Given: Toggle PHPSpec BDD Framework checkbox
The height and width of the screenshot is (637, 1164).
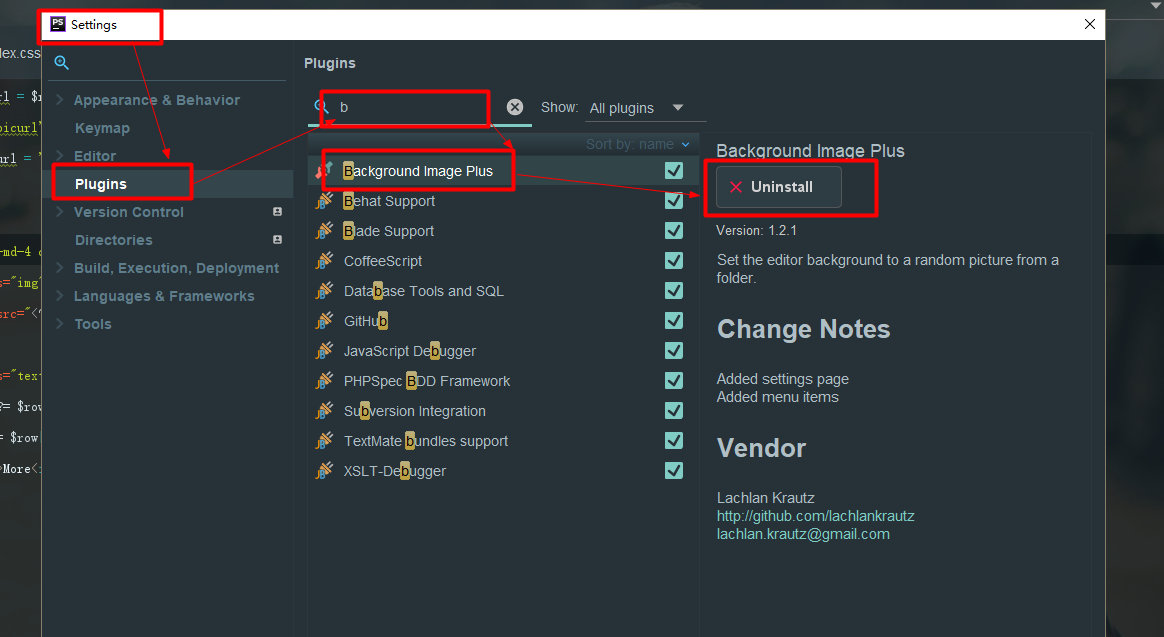Looking at the screenshot, I should [674, 380].
